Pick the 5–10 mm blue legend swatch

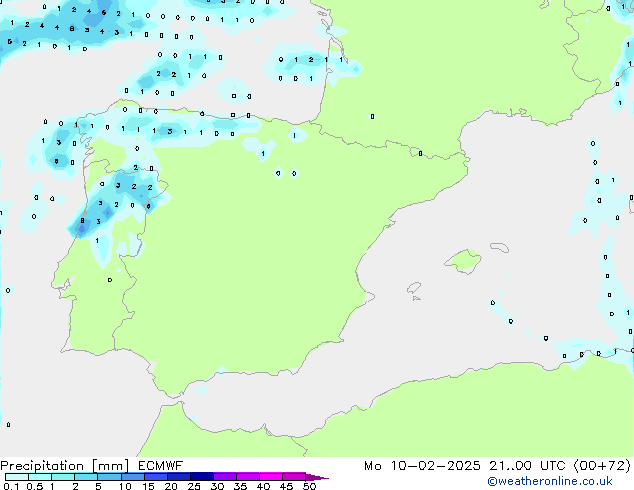pyautogui.click(x=109, y=477)
